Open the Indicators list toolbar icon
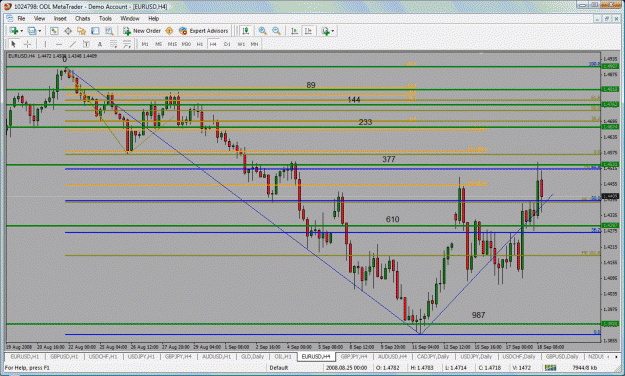This screenshot has height=376, width=625. tap(326, 31)
